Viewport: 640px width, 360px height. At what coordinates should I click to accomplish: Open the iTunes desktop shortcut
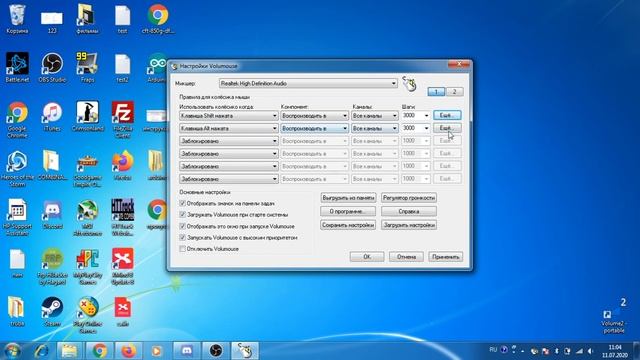(52, 116)
